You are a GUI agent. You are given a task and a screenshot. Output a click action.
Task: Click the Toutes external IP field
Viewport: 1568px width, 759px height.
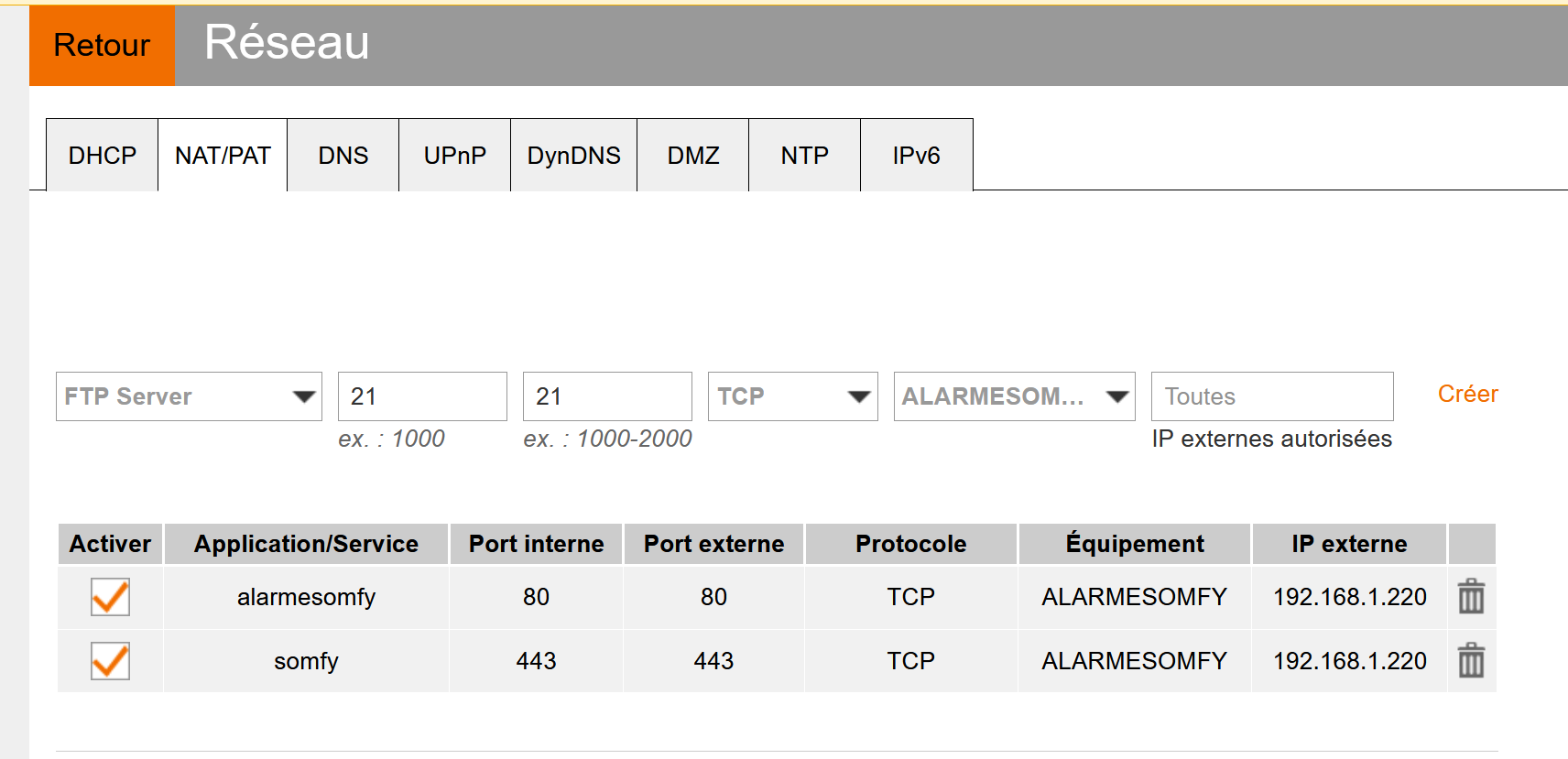pyautogui.click(x=1271, y=396)
